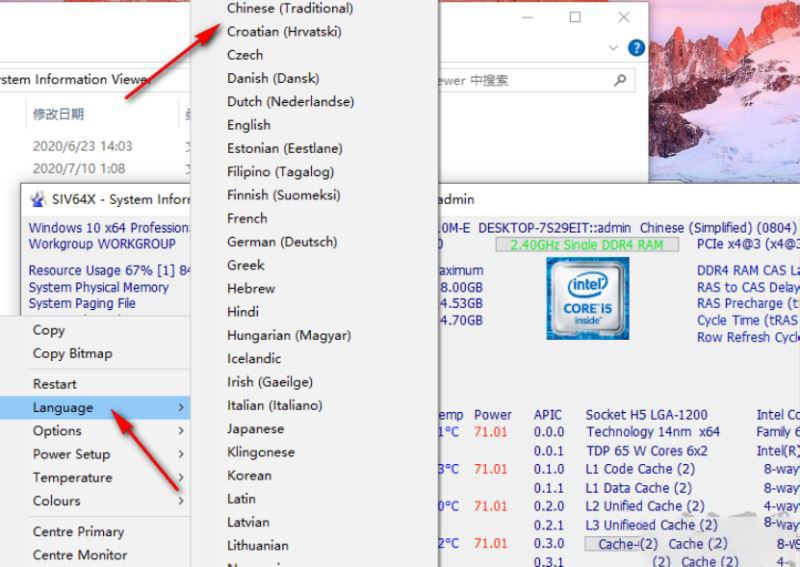Click the Explorer search input field
Viewport: 800px width, 567px height.
tap(536, 80)
